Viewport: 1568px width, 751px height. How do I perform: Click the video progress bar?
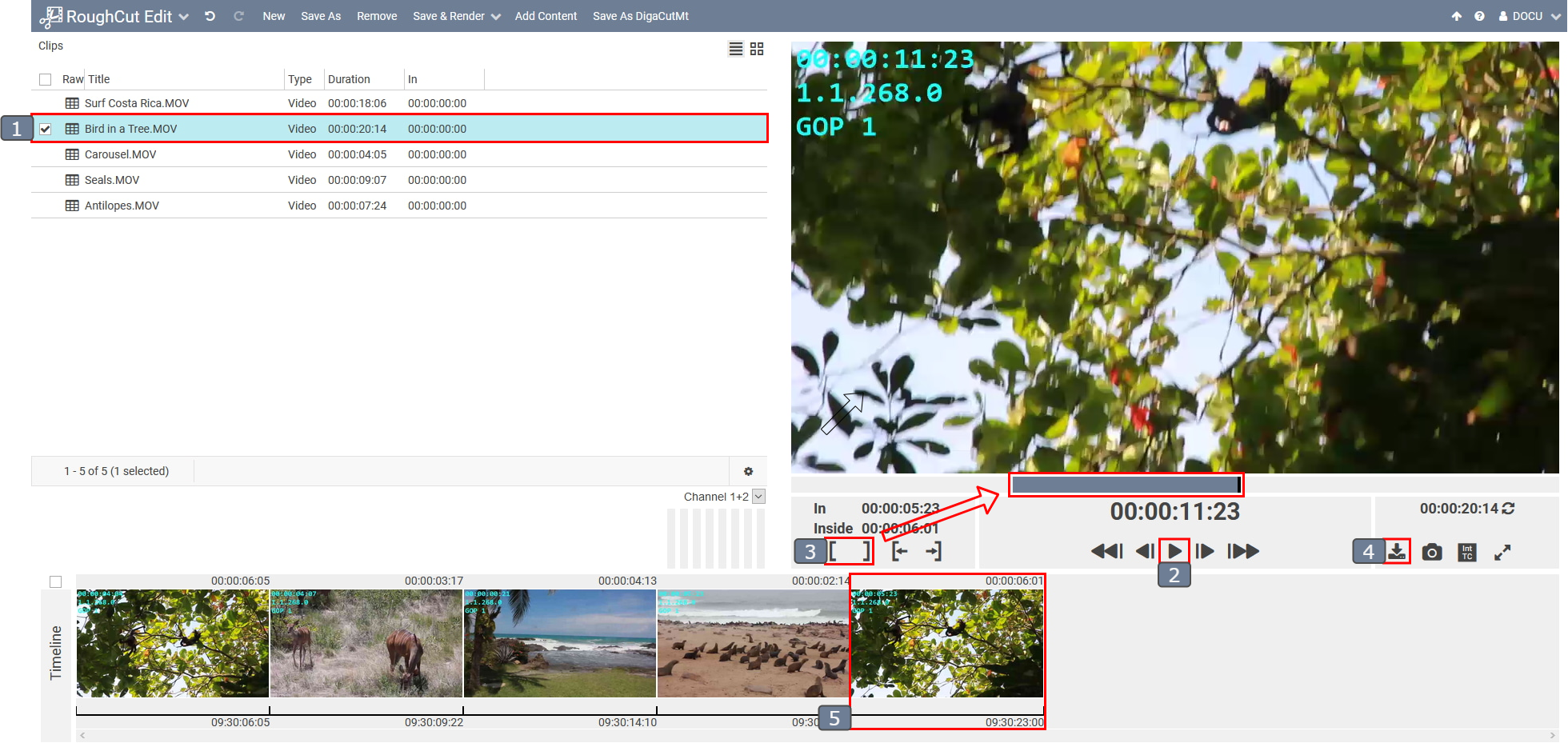point(1125,484)
